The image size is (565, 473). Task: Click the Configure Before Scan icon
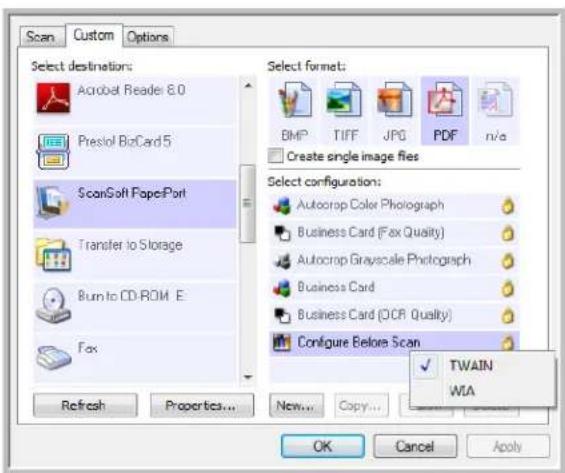282,342
